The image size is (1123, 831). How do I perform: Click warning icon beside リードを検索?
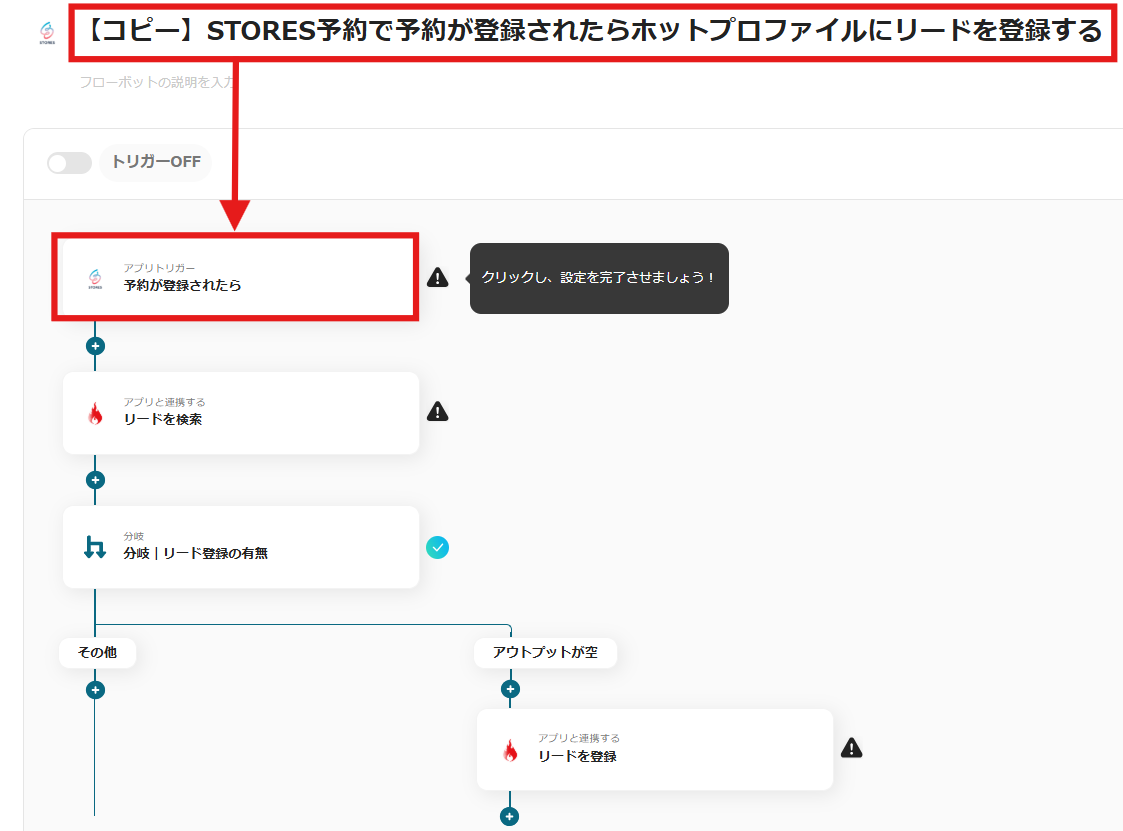point(438,412)
